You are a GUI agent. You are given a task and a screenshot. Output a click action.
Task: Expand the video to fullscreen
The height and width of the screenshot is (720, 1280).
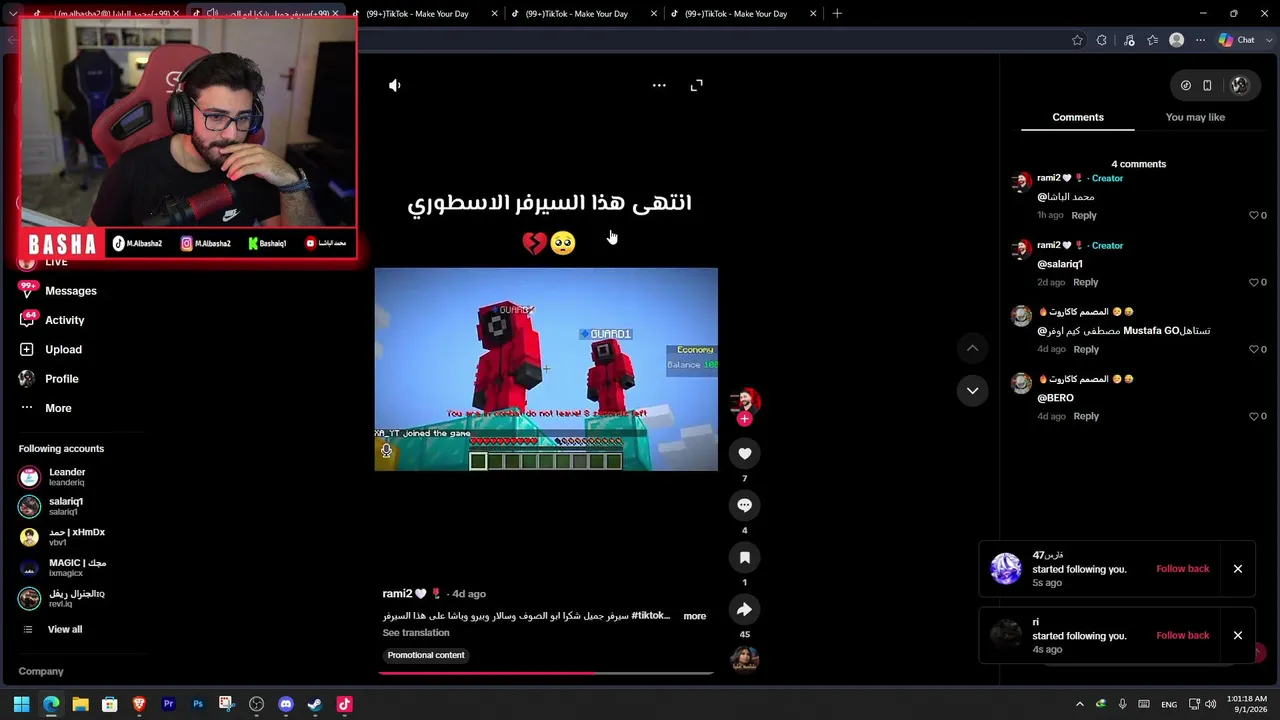pos(697,86)
